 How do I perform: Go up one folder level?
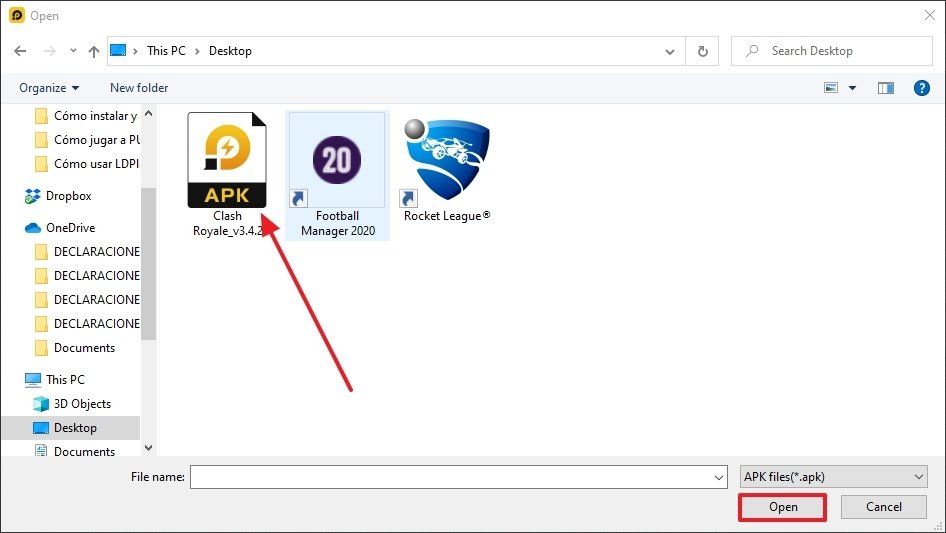pos(94,51)
